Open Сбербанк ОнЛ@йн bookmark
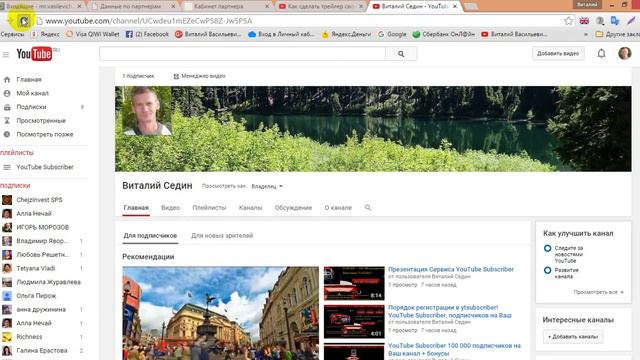Screen dimensions: 640x360 [444, 35]
